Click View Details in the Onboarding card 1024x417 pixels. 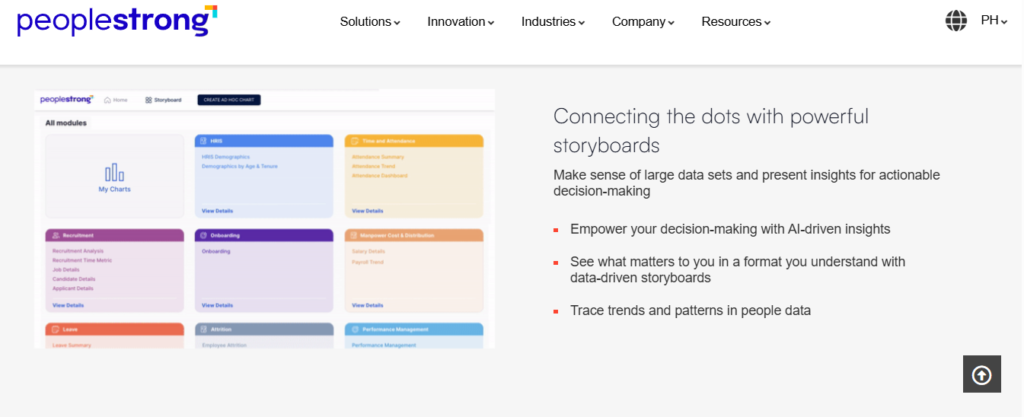[217, 305]
